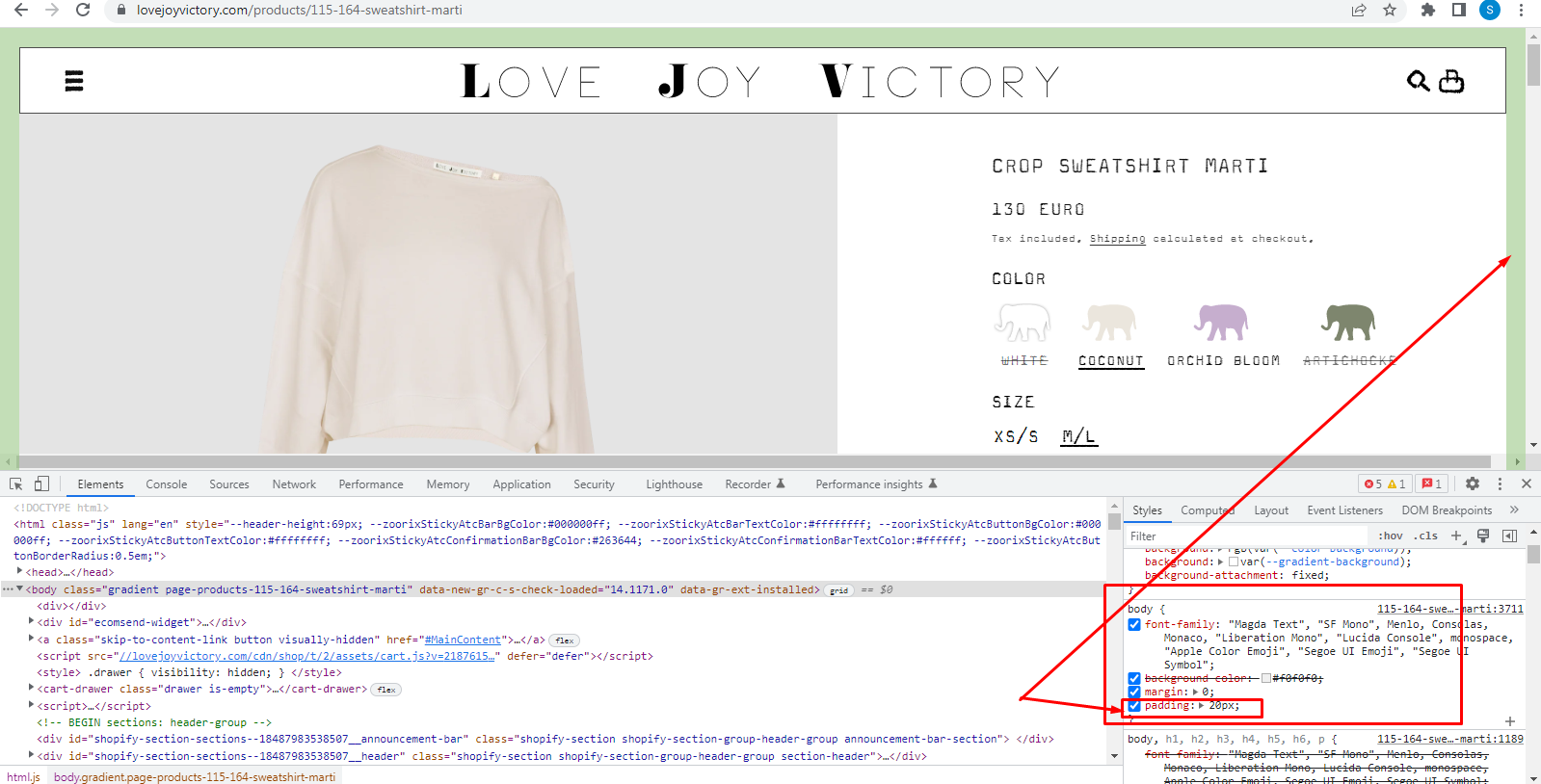
Task: Add a new style rule with plus icon
Action: coord(1456,536)
